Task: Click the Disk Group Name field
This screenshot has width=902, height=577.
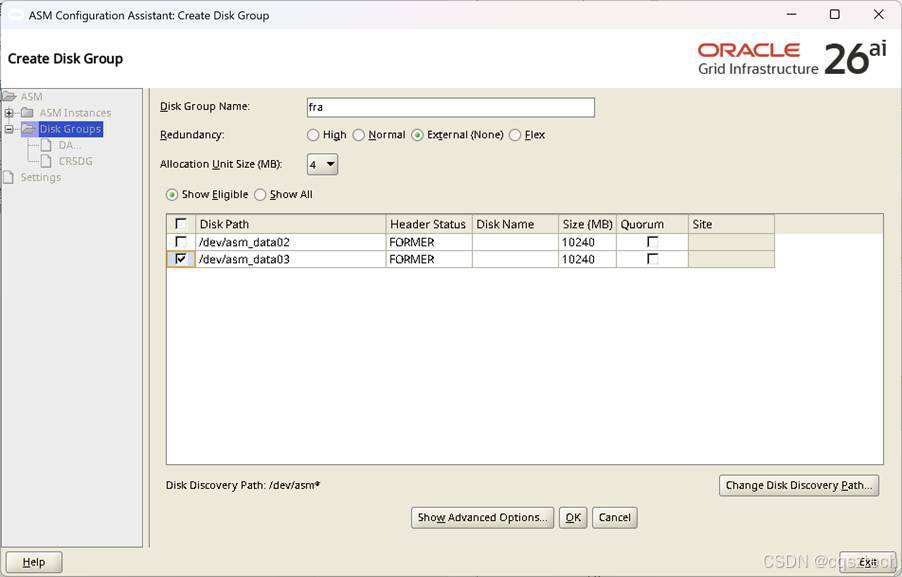Action: point(450,108)
